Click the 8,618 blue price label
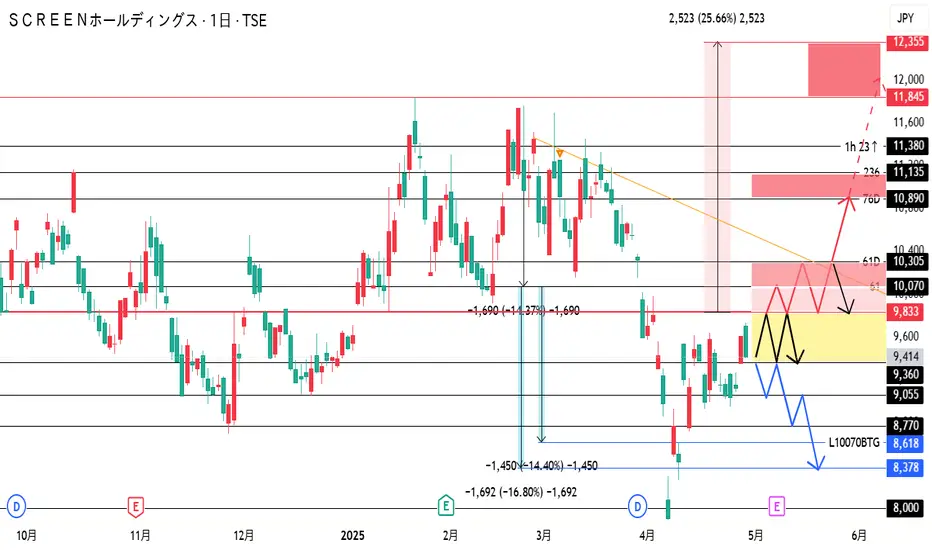Viewport: 932px width, 550px height. tap(906, 444)
